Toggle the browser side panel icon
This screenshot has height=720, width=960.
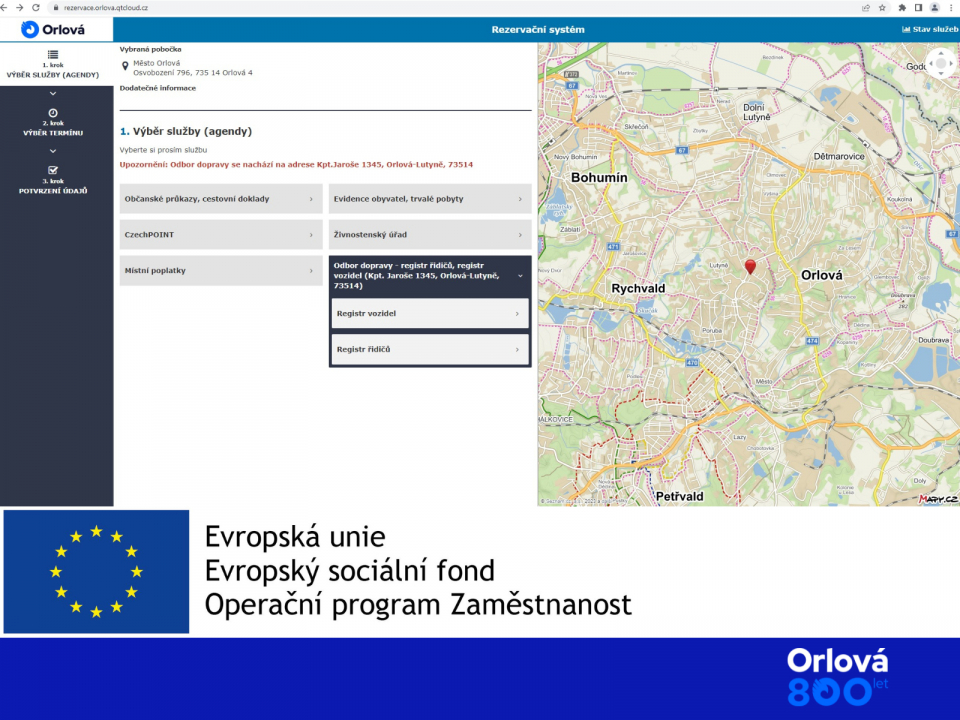coord(918,8)
